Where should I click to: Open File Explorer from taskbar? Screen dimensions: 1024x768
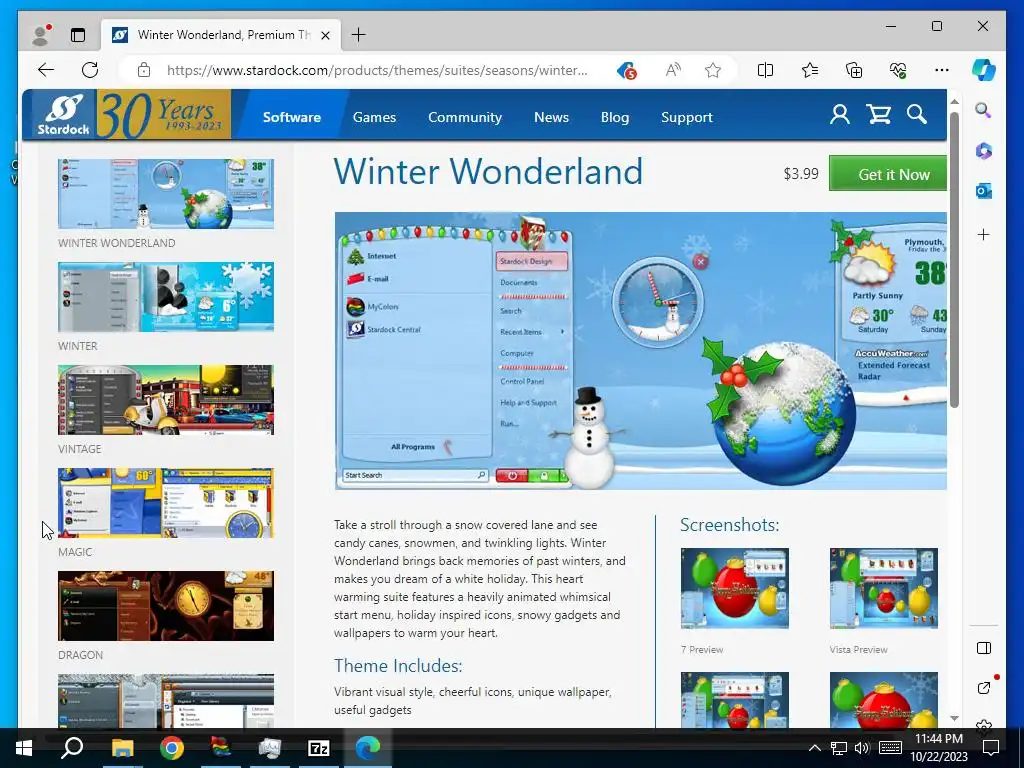tap(122, 748)
